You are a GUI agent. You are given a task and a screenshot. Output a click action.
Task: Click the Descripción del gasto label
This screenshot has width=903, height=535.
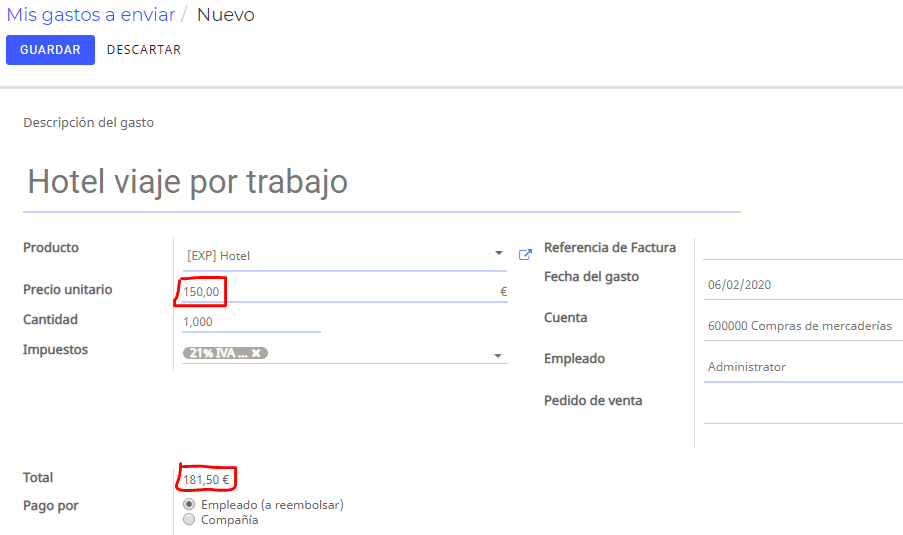point(89,123)
